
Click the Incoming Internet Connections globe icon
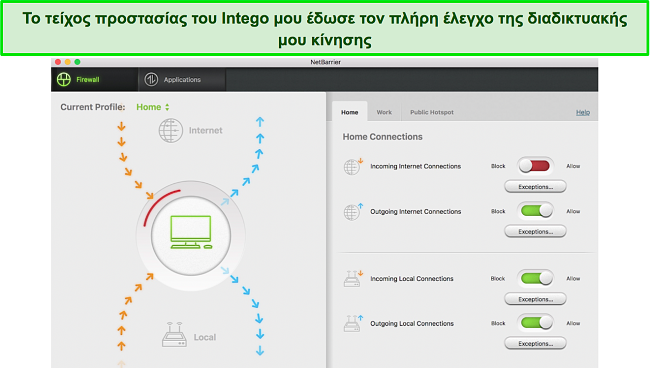pos(353,167)
